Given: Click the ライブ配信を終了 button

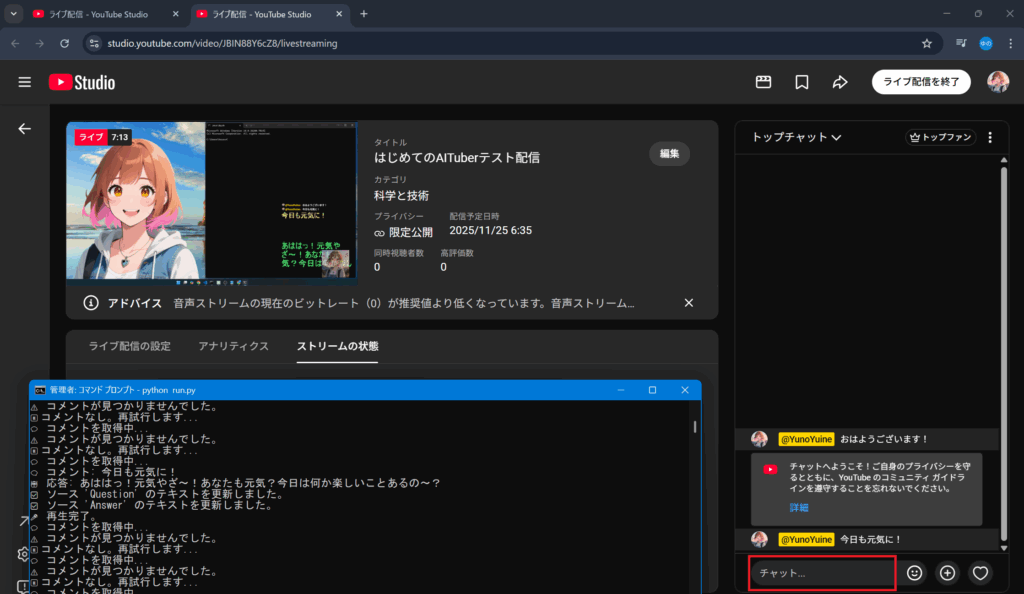Looking at the screenshot, I should [921, 82].
